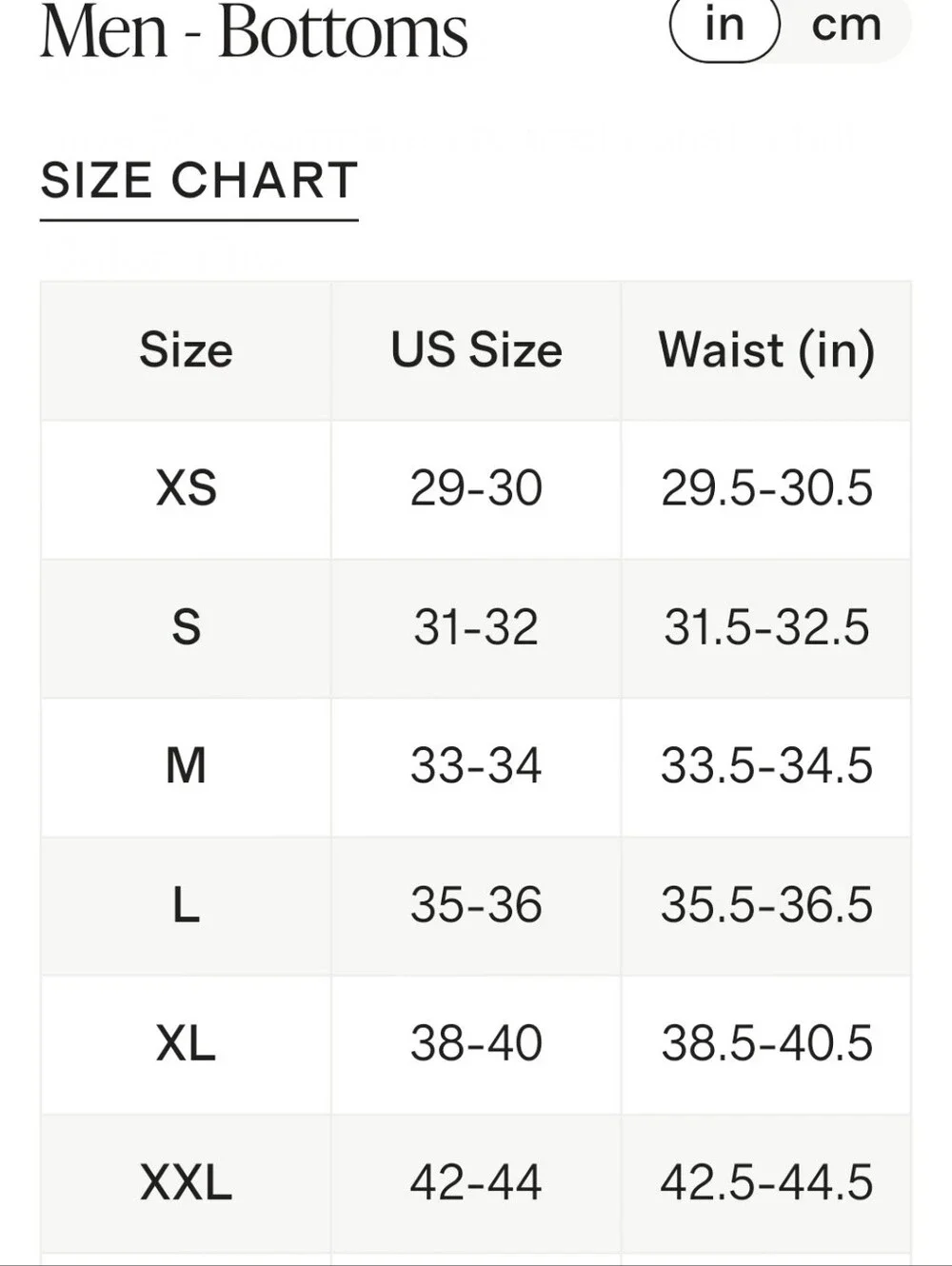The width and height of the screenshot is (952, 1266).
Task: Click the 33-34 US size cell
Action: [x=476, y=766]
